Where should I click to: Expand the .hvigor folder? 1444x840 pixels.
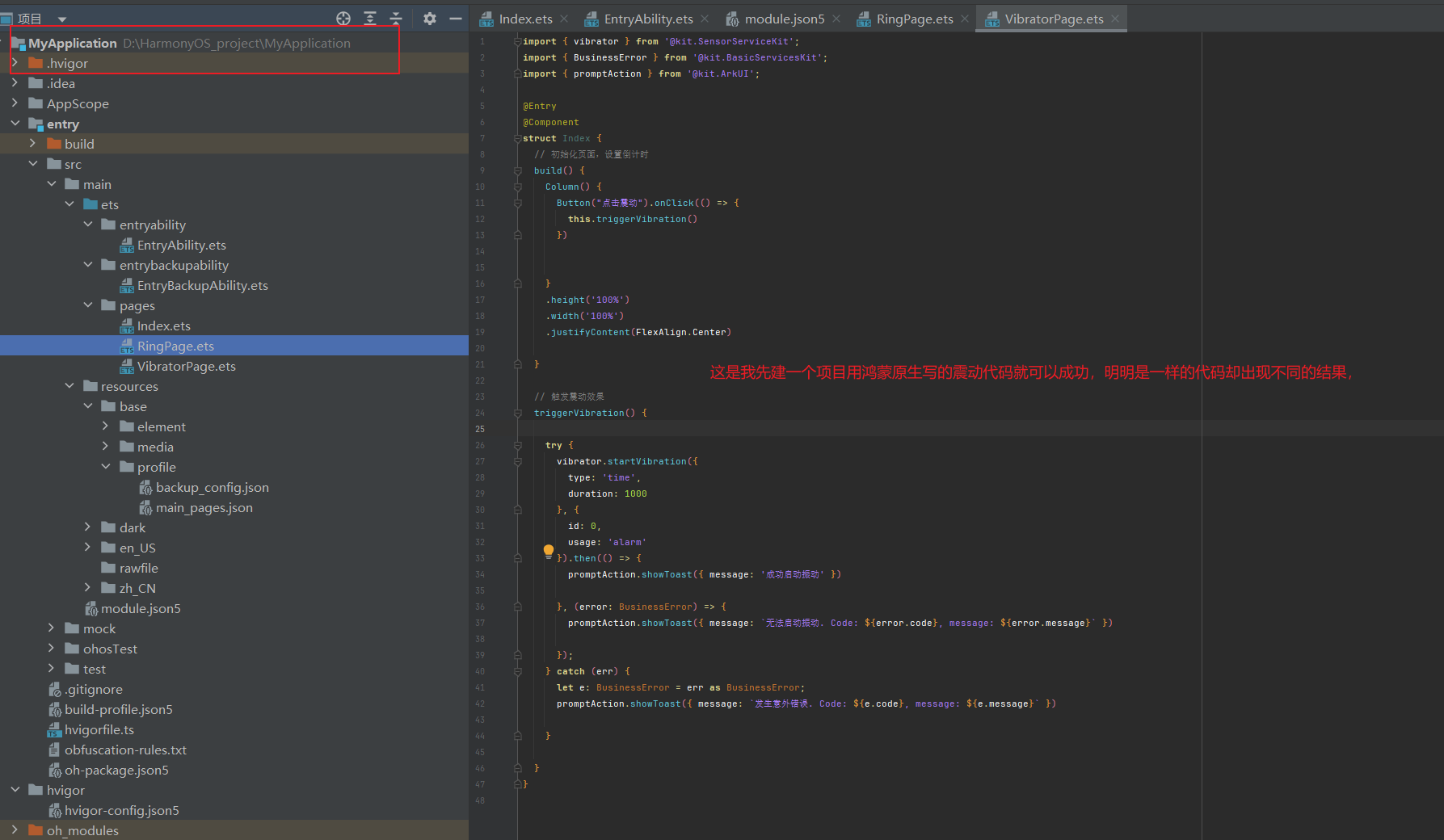click(x=15, y=63)
